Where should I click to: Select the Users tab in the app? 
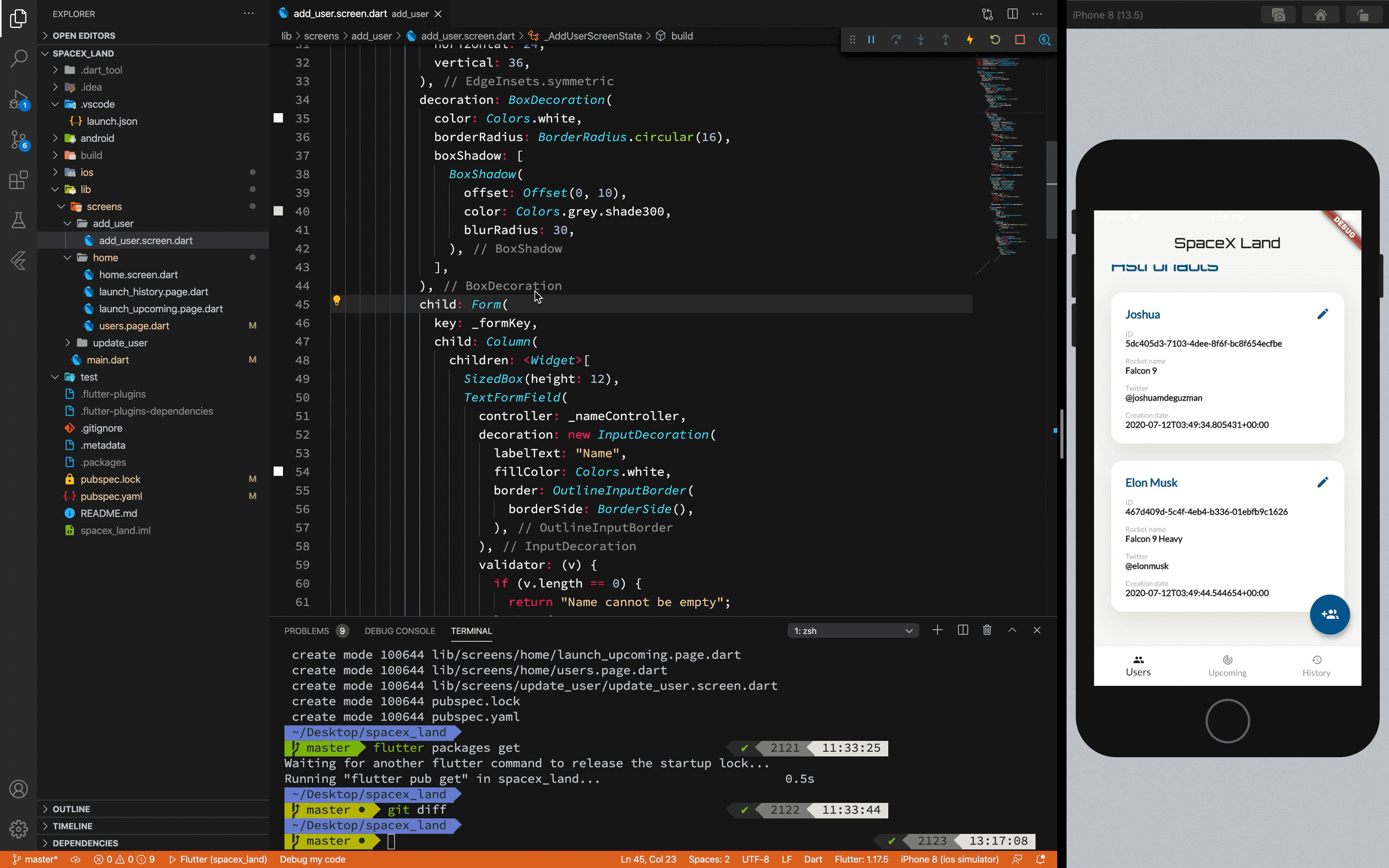point(1138,666)
